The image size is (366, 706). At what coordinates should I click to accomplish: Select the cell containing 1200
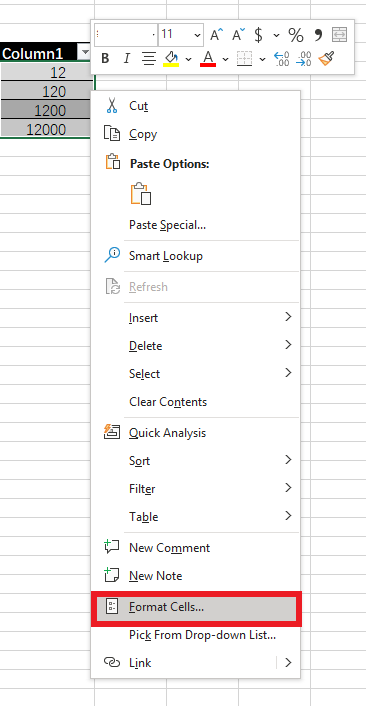(45, 110)
